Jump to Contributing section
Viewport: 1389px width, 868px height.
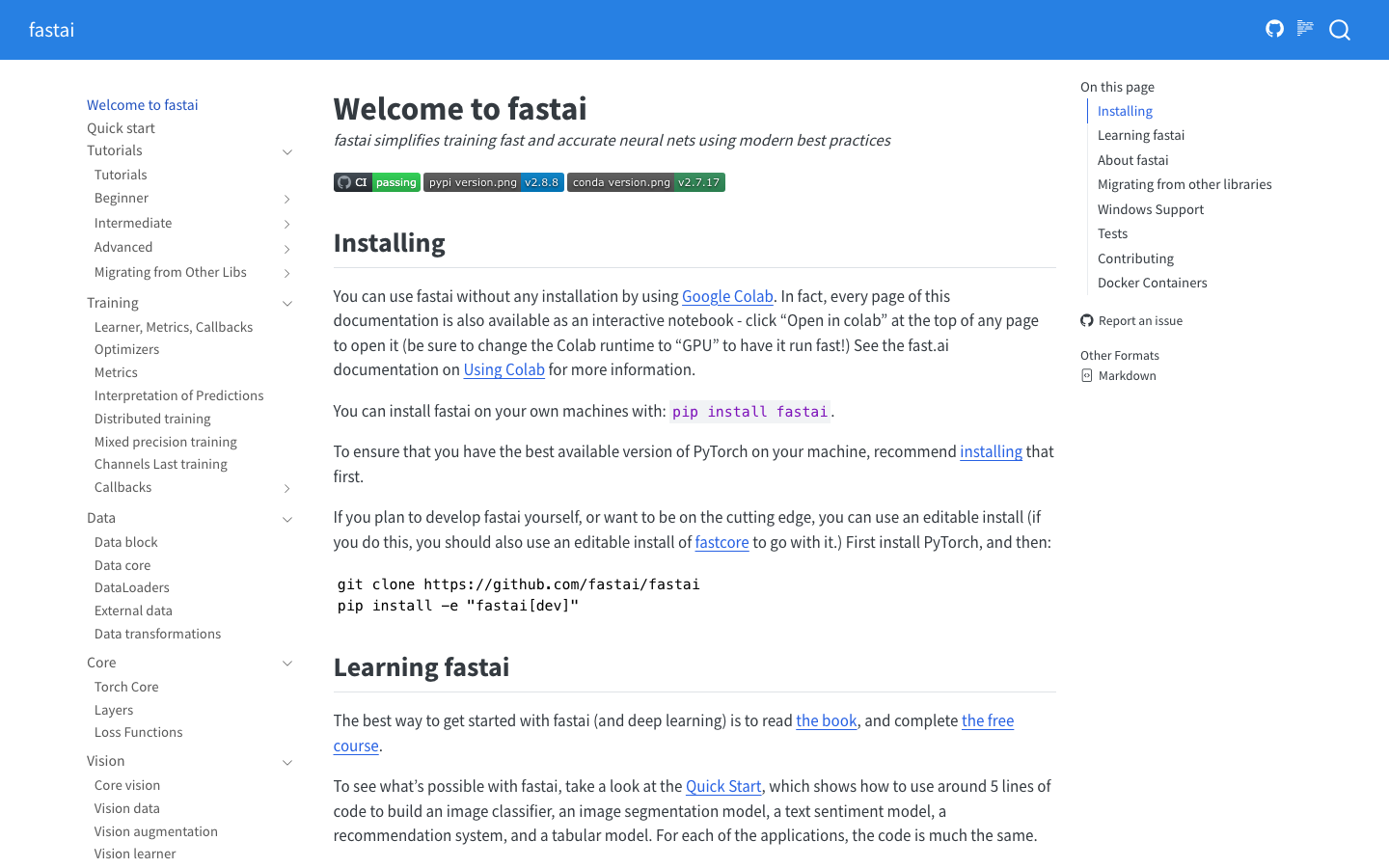(x=1135, y=258)
